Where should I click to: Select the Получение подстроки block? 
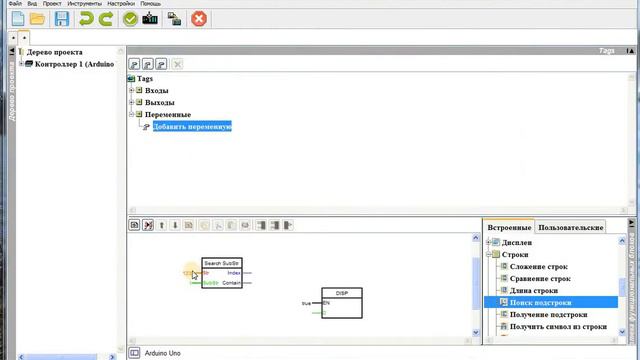point(549,315)
